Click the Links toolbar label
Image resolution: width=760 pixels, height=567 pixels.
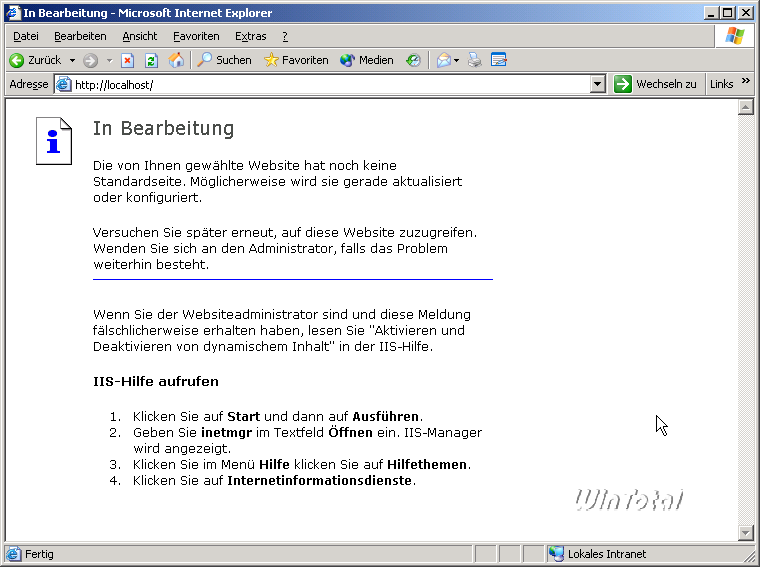[721, 84]
